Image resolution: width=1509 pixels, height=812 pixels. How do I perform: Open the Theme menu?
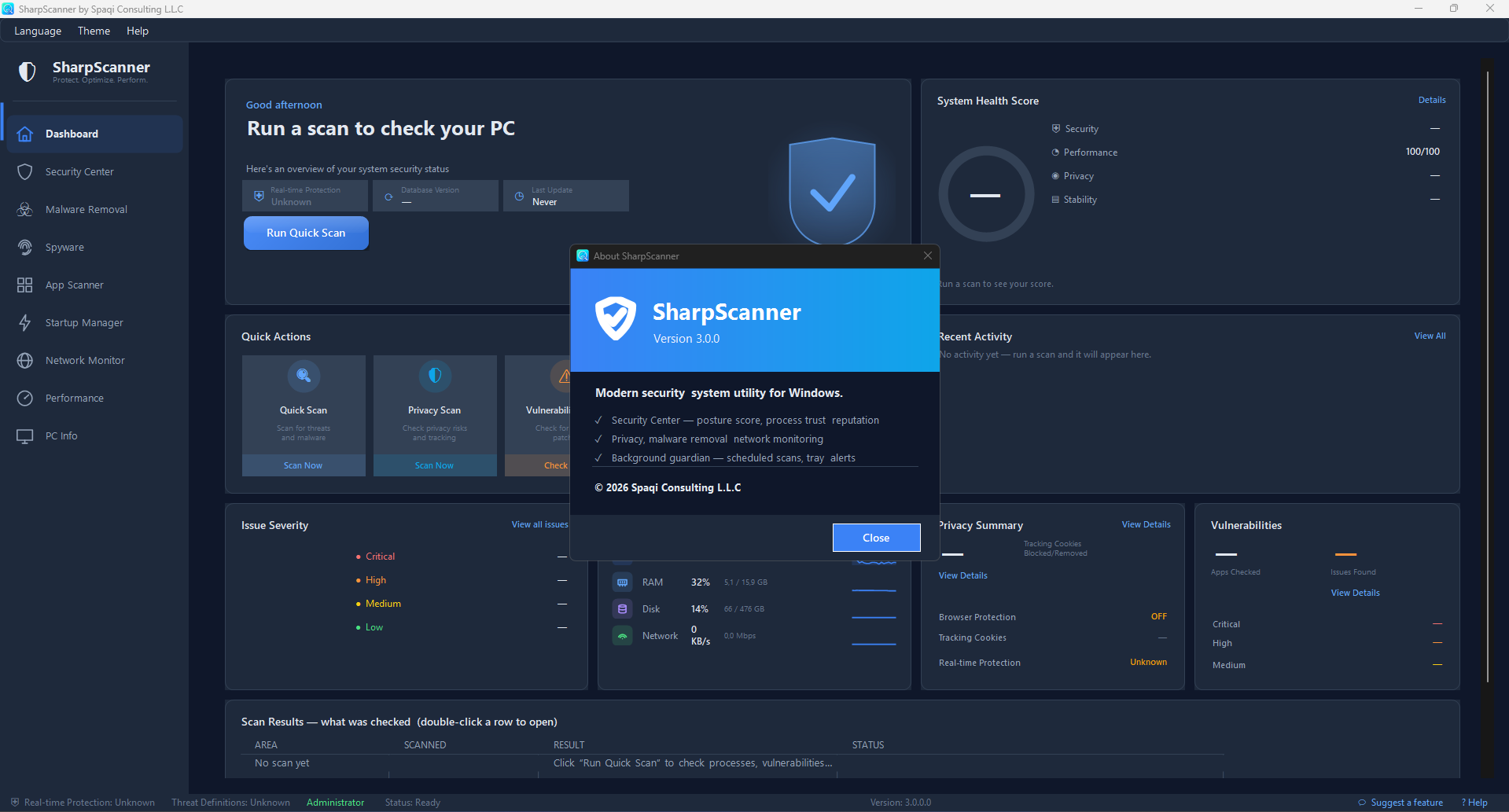pos(94,31)
